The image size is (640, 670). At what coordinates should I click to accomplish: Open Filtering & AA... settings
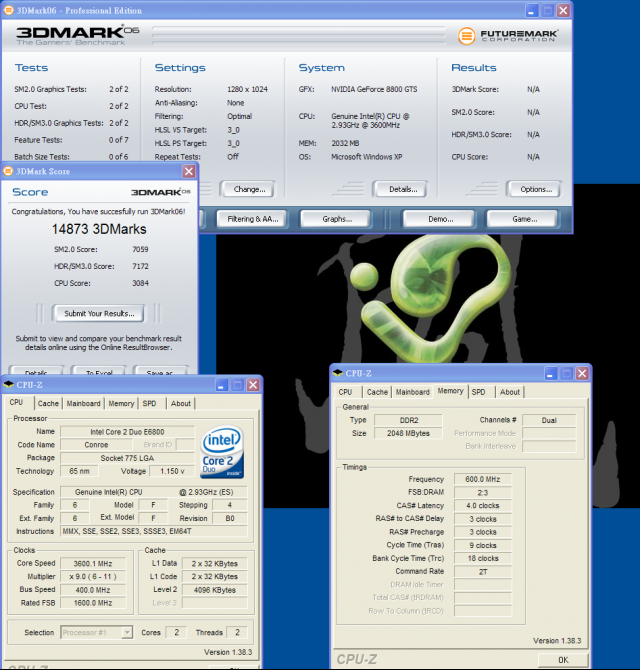(x=252, y=219)
